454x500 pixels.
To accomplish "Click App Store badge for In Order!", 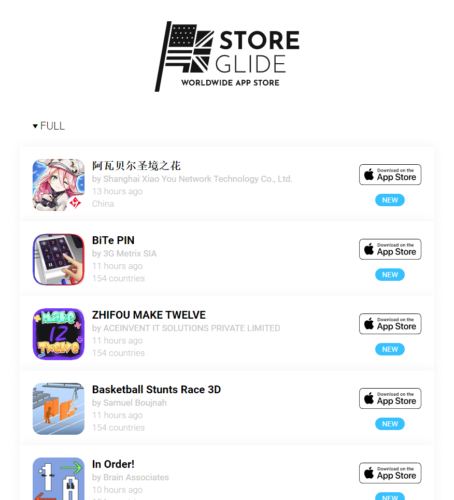I will point(390,473).
